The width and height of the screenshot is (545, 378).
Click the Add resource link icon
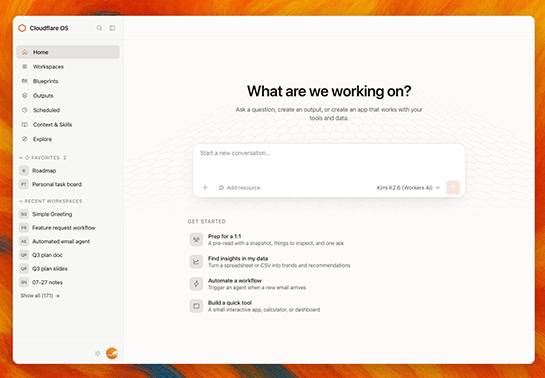pyautogui.click(x=221, y=188)
